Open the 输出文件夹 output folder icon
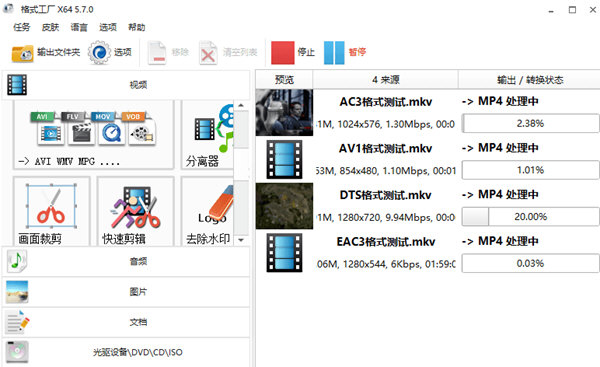This screenshot has width=600, height=367. tap(22, 53)
